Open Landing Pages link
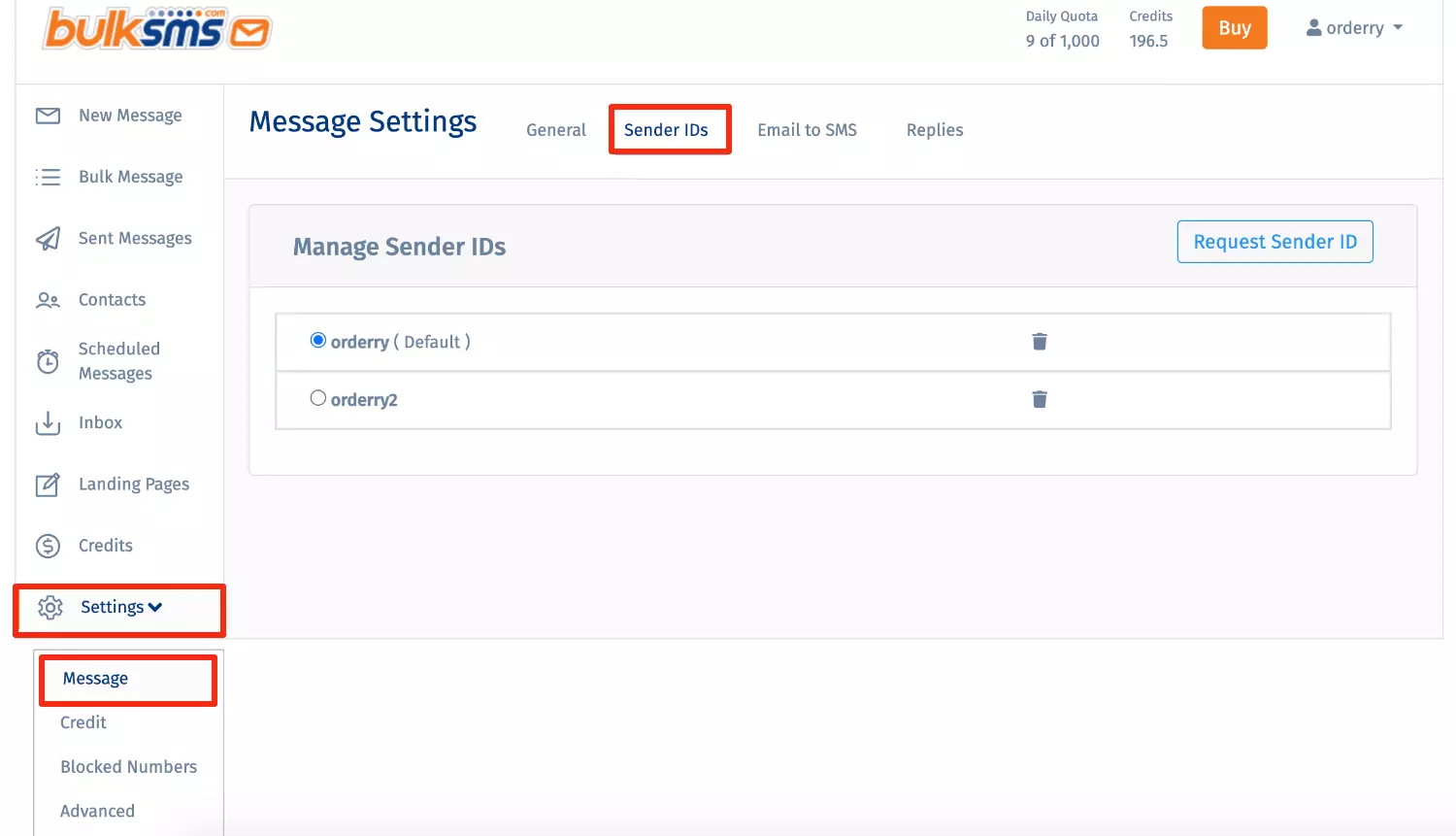The width and height of the screenshot is (1456, 836). pyautogui.click(x=134, y=484)
